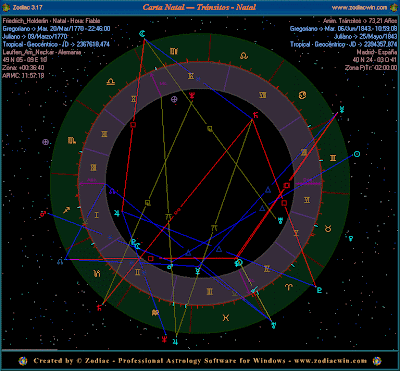Click the red opposition aspect symbol at center
The width and height of the screenshot is (400, 371).
pos(178,210)
